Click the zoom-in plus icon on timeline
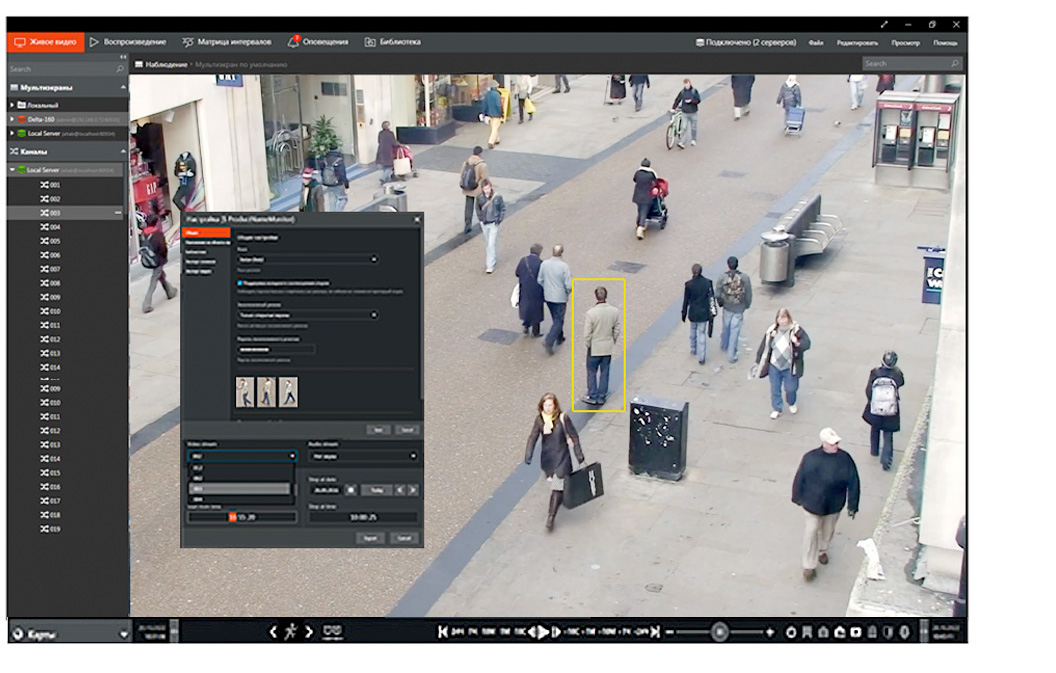The width and height of the screenshot is (1056, 673). point(769,632)
